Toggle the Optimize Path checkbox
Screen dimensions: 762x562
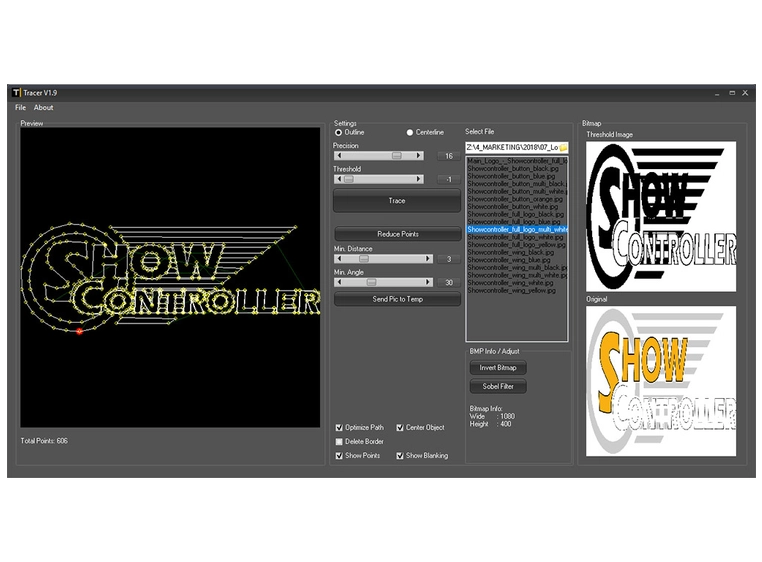339,428
